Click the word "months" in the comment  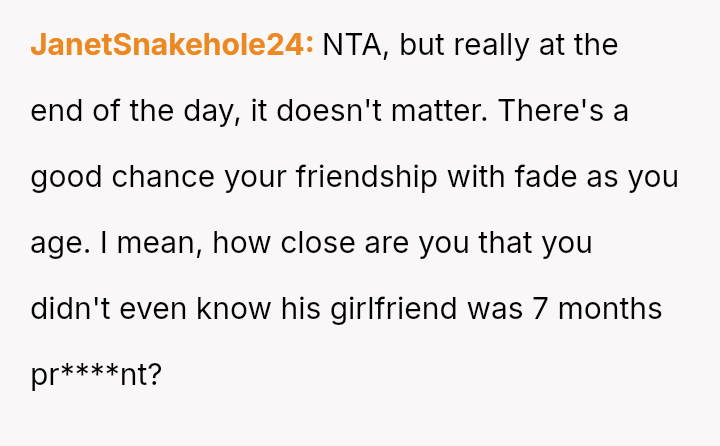click(609, 309)
